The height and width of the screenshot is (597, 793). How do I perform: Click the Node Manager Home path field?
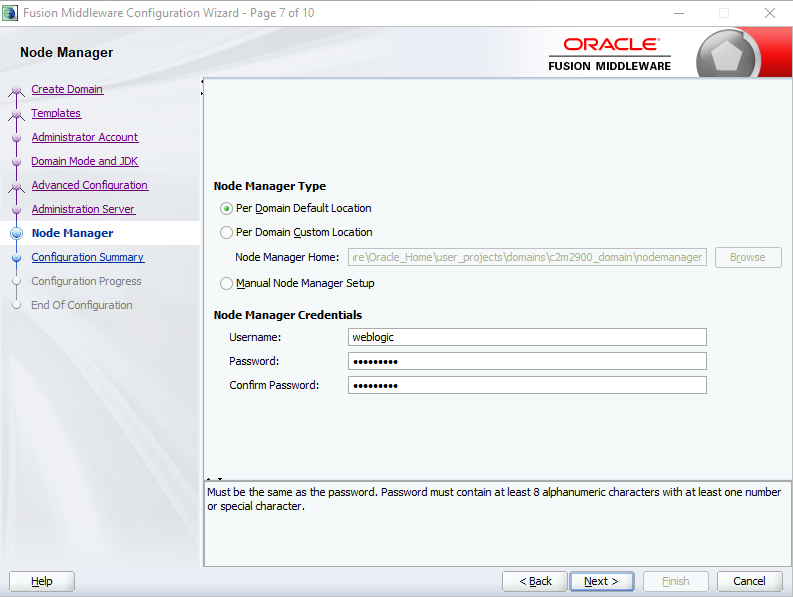click(527, 257)
